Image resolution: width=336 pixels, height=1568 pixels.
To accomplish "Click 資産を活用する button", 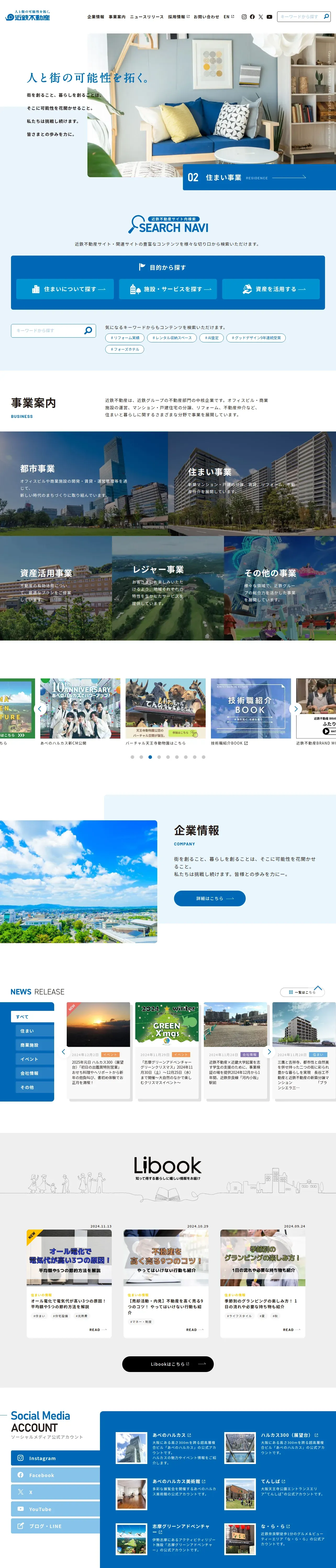I will pyautogui.click(x=271, y=289).
